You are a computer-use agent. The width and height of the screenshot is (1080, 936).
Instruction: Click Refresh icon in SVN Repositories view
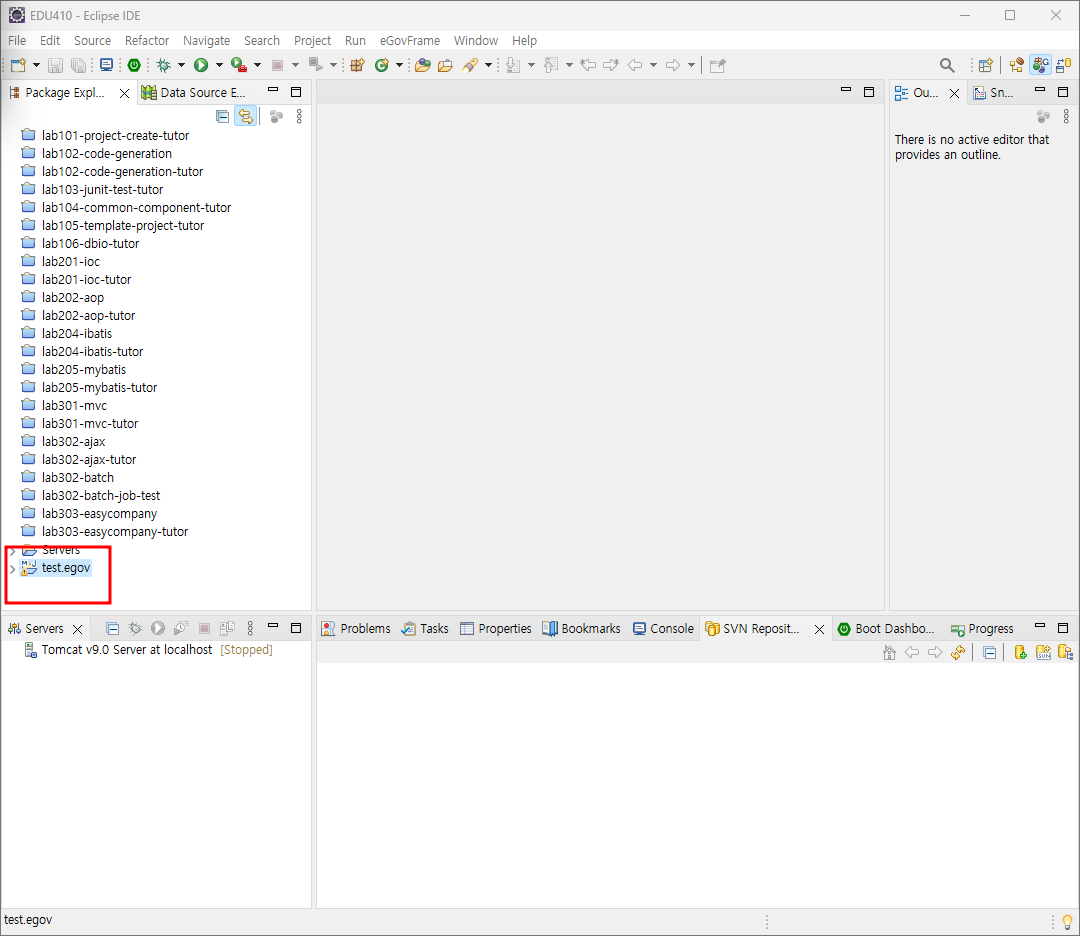click(x=958, y=652)
